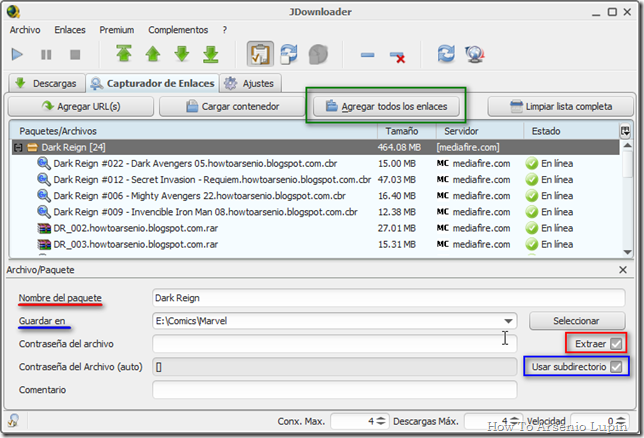Click Agregar todos los enlaces button
Screen dimensions: 644x438
[393, 105]
